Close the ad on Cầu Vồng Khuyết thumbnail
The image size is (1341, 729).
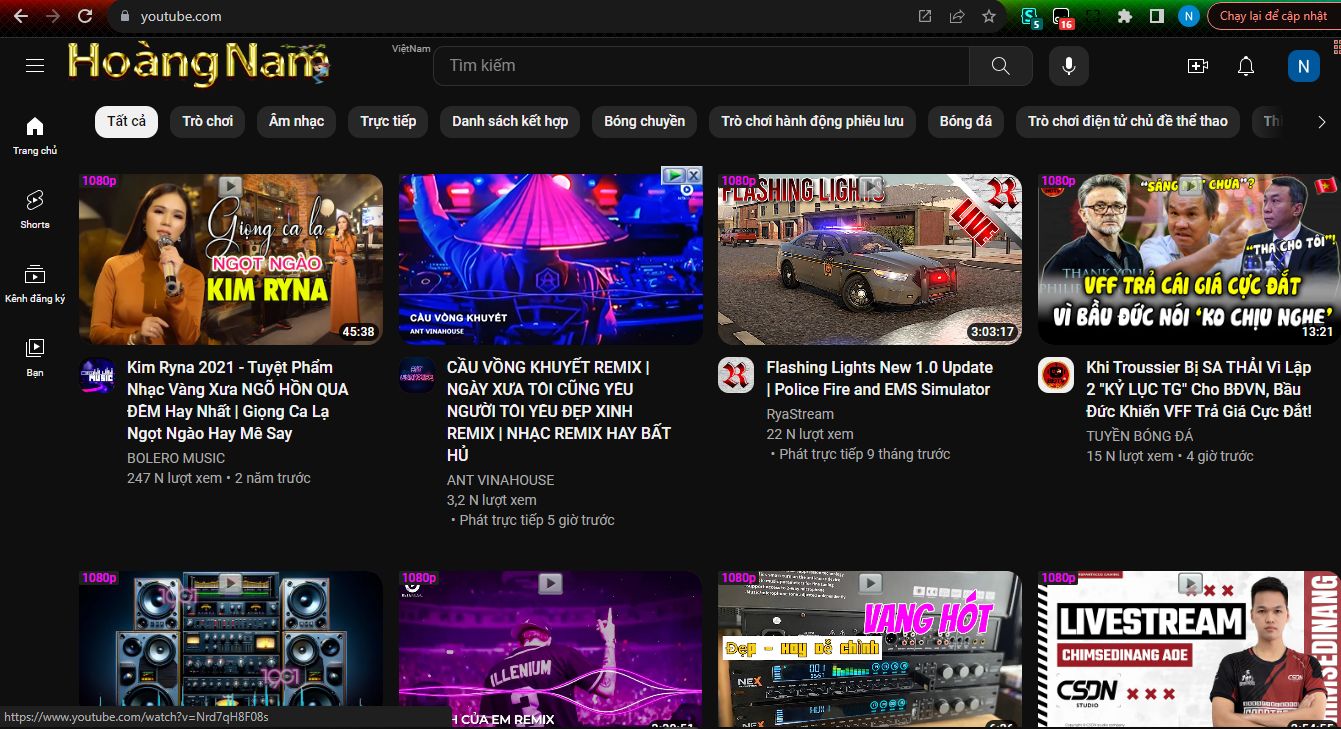[x=693, y=175]
